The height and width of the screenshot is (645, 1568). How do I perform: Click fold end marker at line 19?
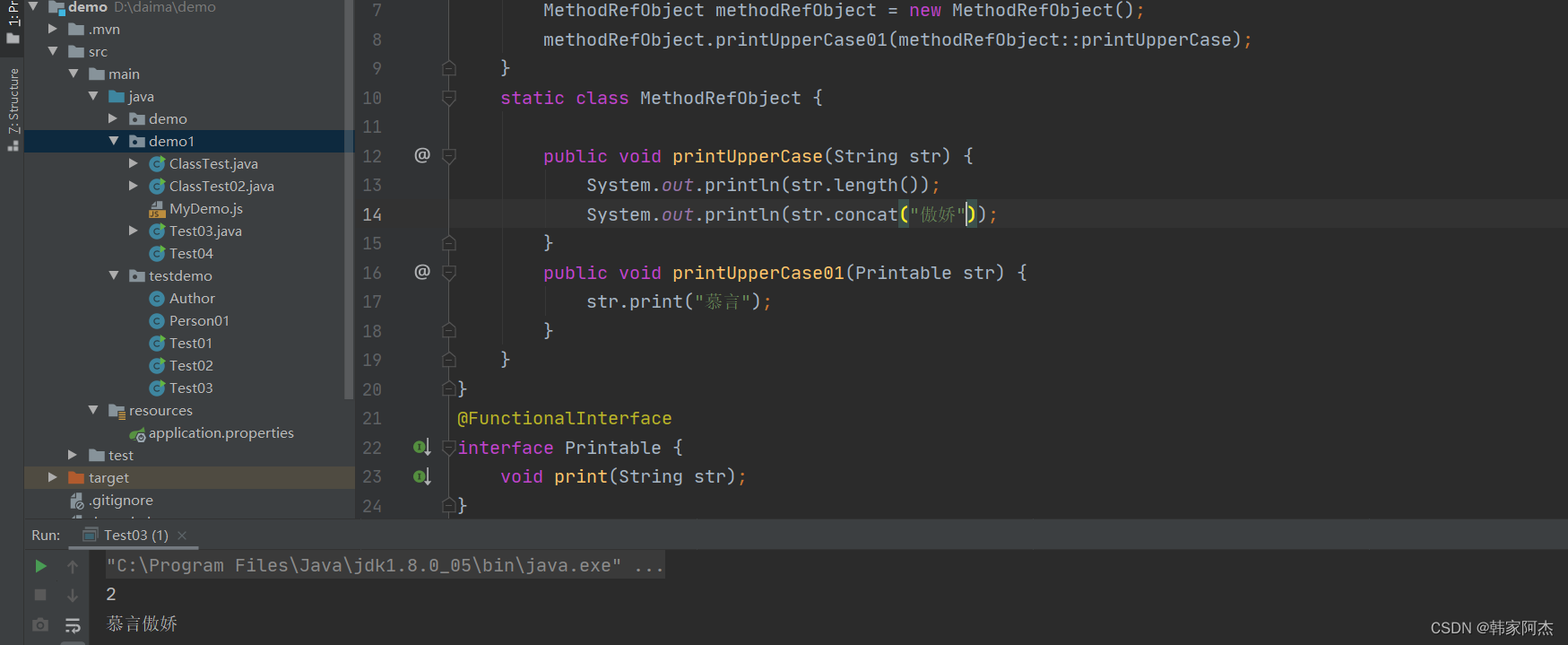(449, 360)
